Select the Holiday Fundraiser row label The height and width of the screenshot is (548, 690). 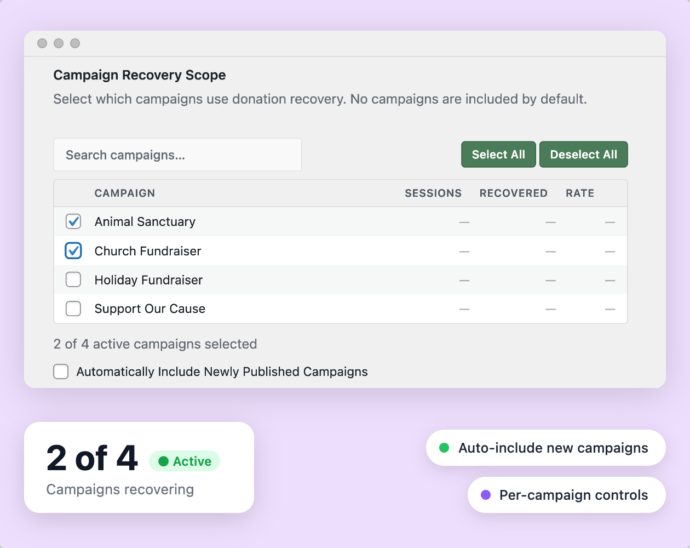point(148,280)
